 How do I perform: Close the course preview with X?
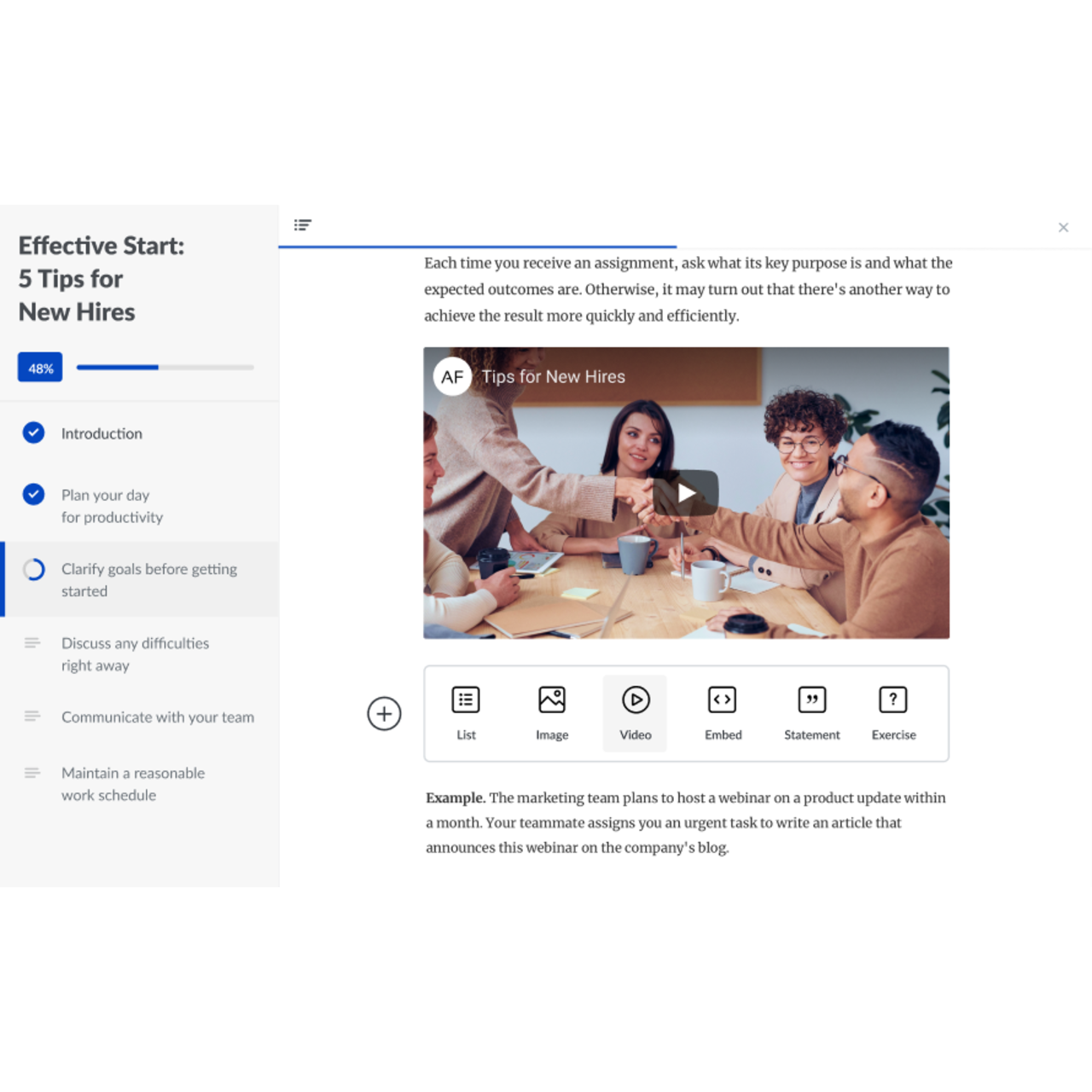[x=1063, y=227]
